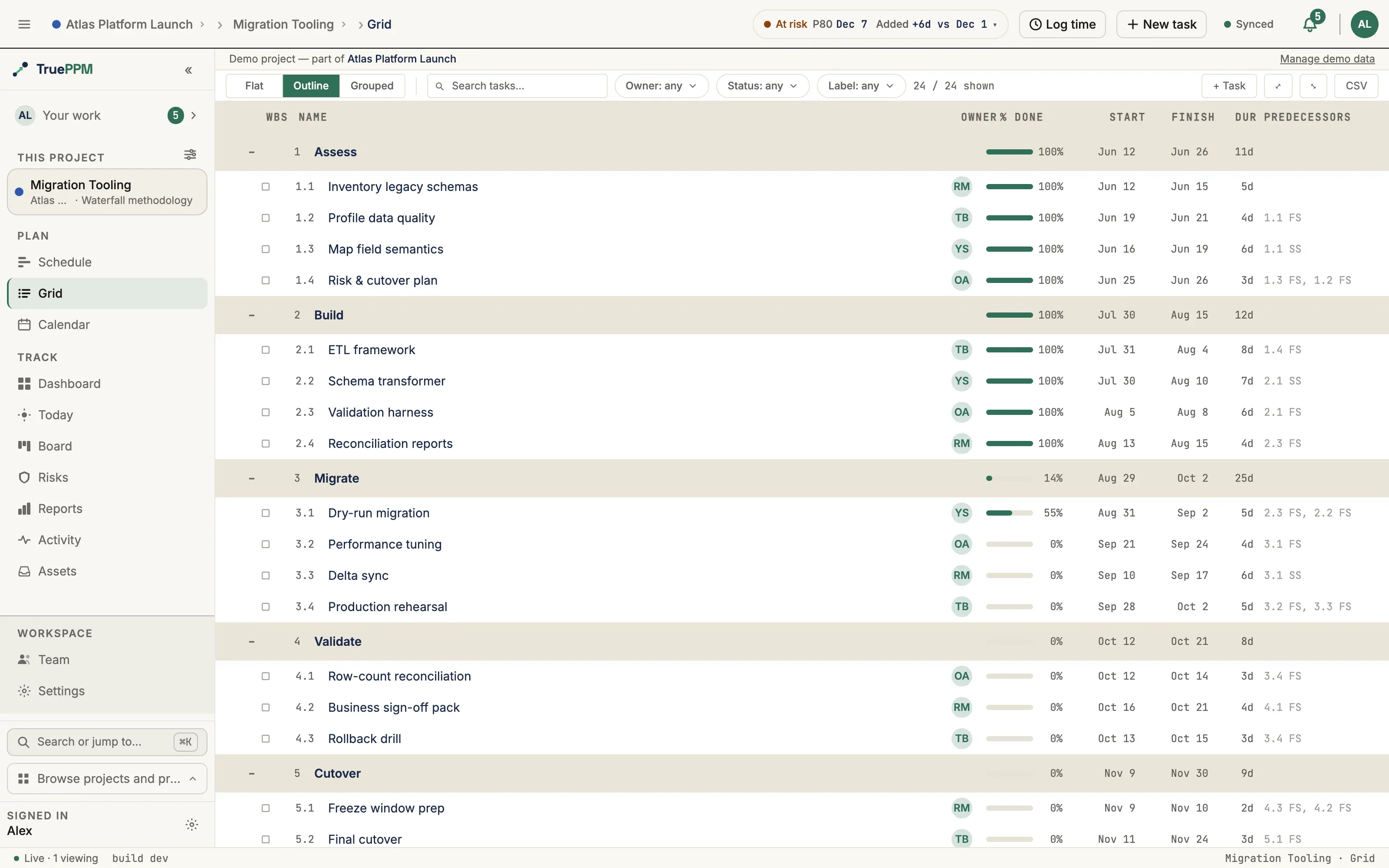Open the hamburger menu icon

(24, 24)
